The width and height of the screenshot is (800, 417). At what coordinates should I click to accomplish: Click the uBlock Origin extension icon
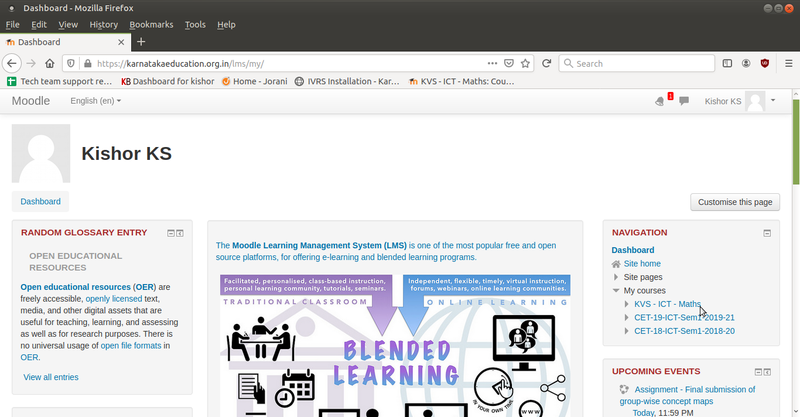pyautogui.click(x=764, y=63)
